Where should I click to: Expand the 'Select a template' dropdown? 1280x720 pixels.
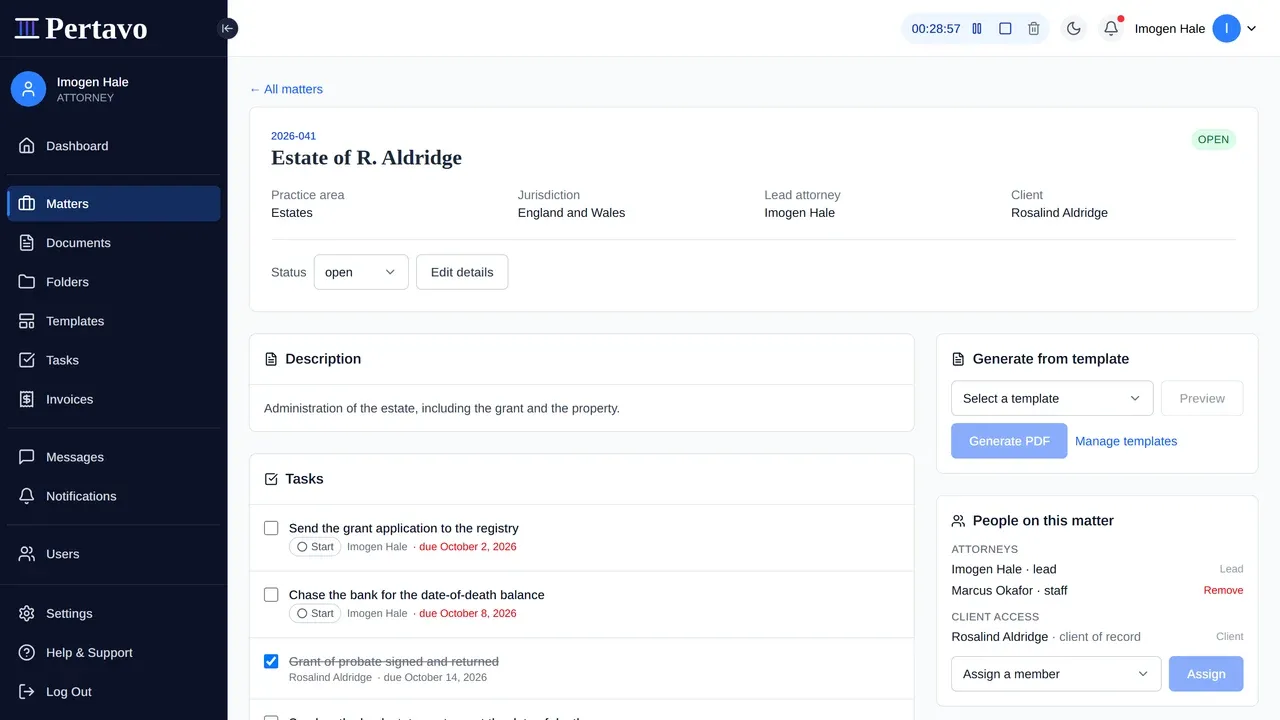1052,398
